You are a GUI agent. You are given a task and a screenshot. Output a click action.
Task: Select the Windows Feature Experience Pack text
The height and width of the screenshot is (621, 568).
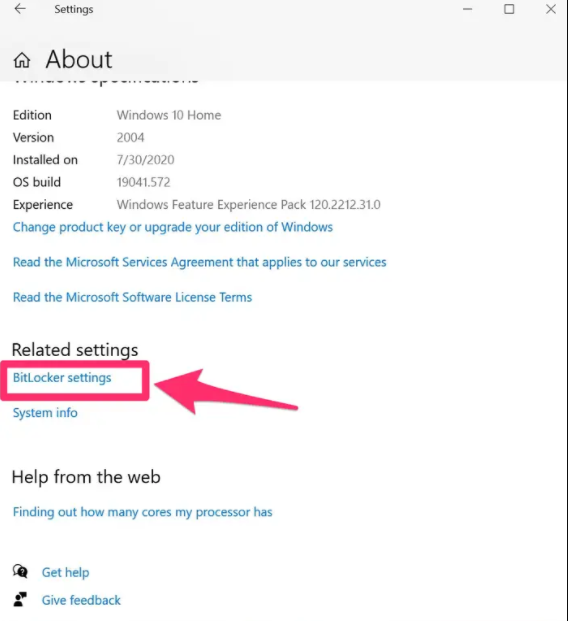point(248,205)
